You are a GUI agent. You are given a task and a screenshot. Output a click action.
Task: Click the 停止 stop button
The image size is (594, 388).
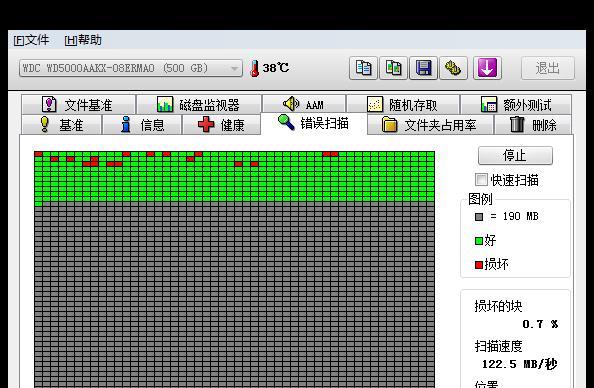click(x=515, y=155)
